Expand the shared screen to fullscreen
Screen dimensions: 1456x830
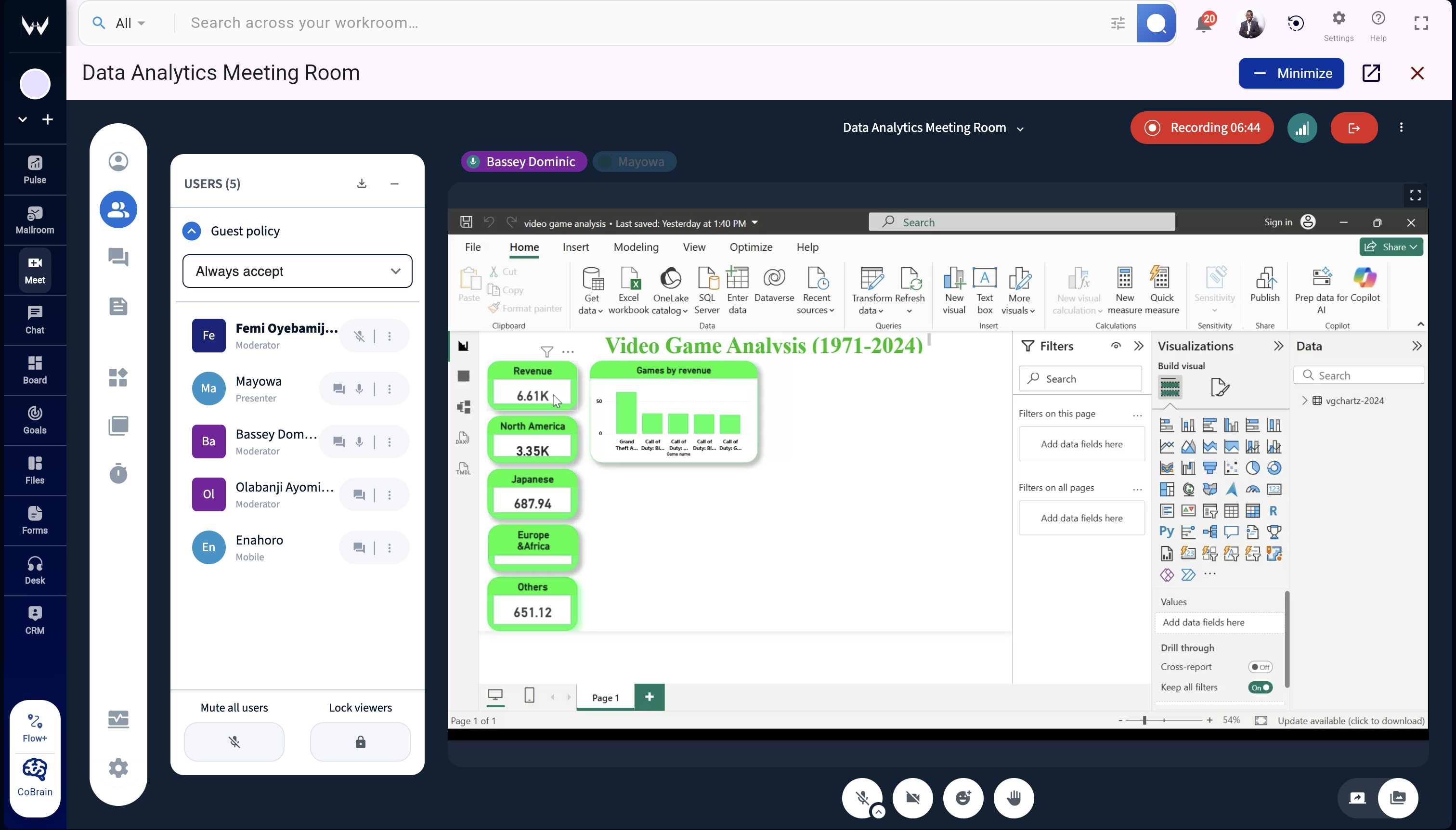tap(1415, 195)
